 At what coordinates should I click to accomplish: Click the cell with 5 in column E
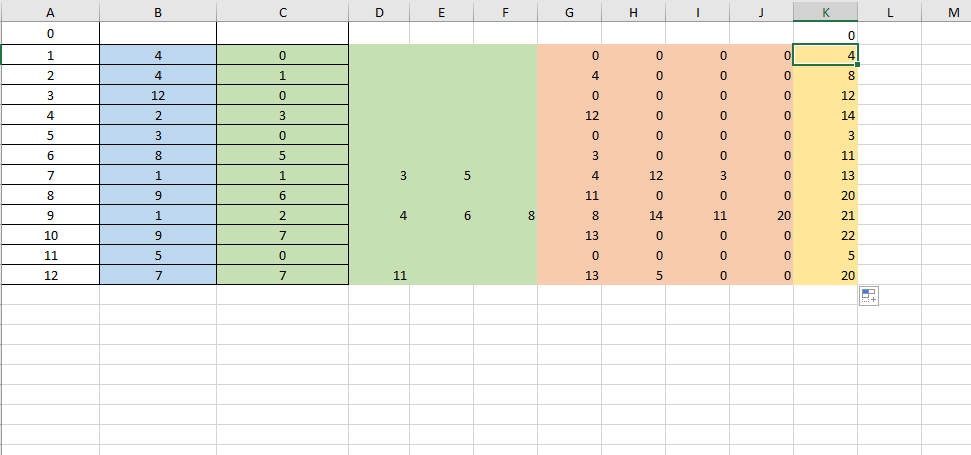coord(441,175)
